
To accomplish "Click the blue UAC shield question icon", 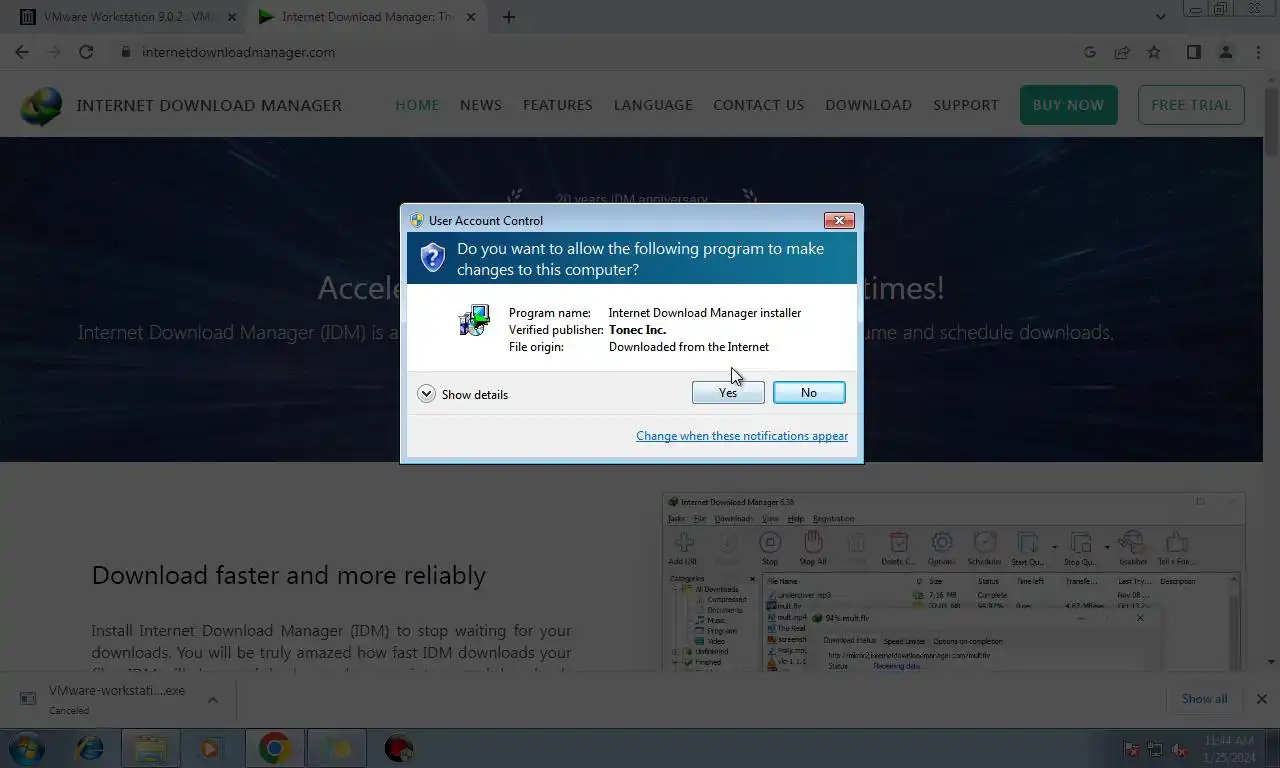I will coord(432,258).
